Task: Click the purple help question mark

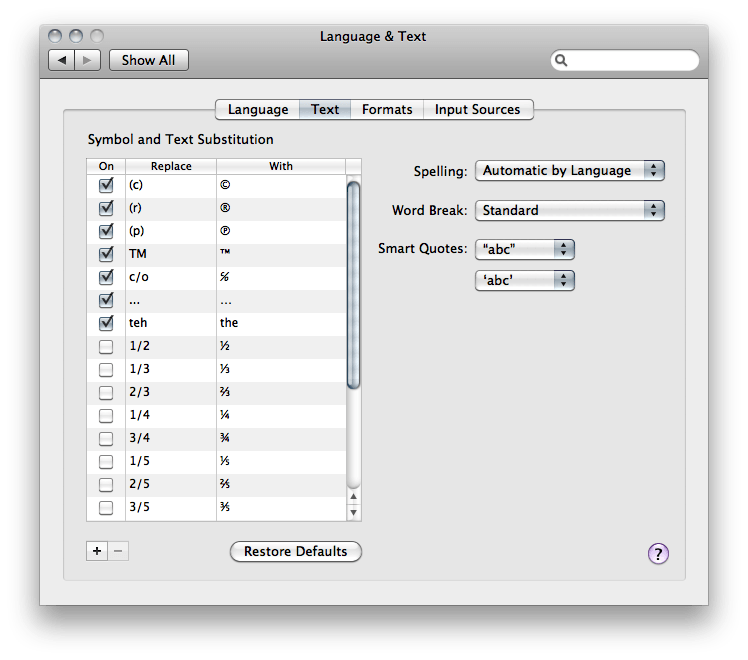Action: [658, 554]
